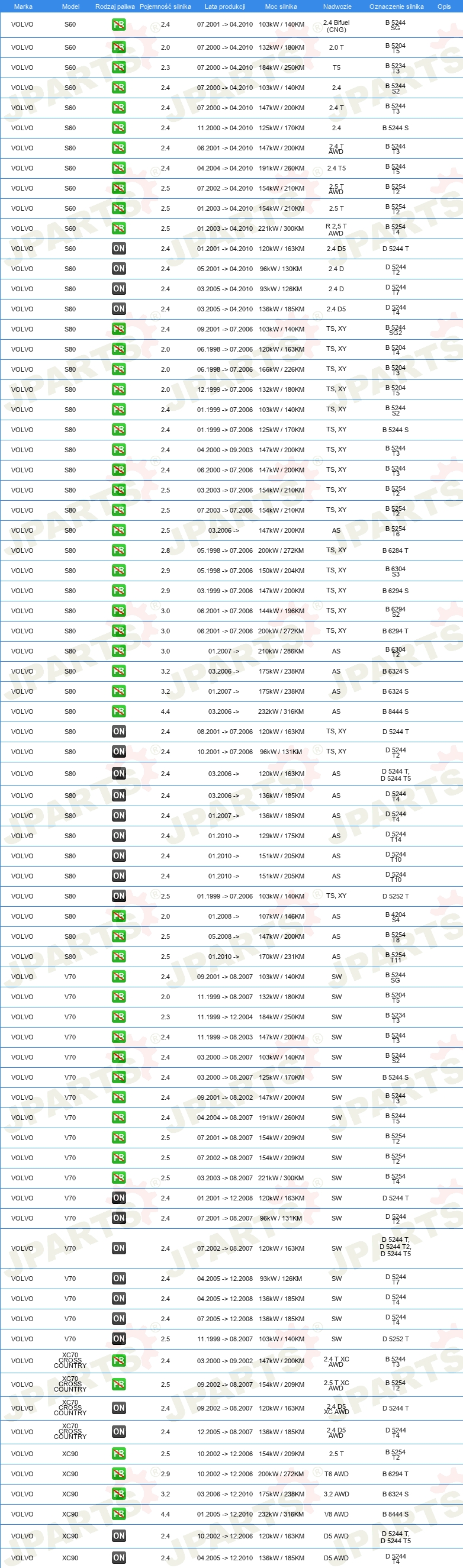This screenshot has width=463, height=1568.
Task: Click petrol icon in XC90 V8 AWD row
Action: (x=119, y=1514)
